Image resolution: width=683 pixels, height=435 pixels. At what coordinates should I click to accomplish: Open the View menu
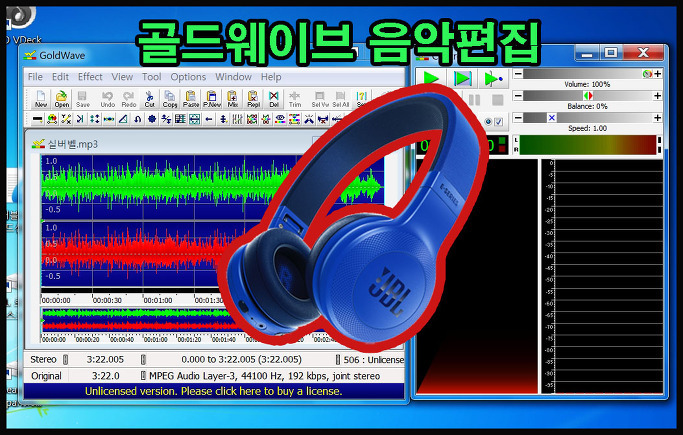pyautogui.click(x=122, y=77)
